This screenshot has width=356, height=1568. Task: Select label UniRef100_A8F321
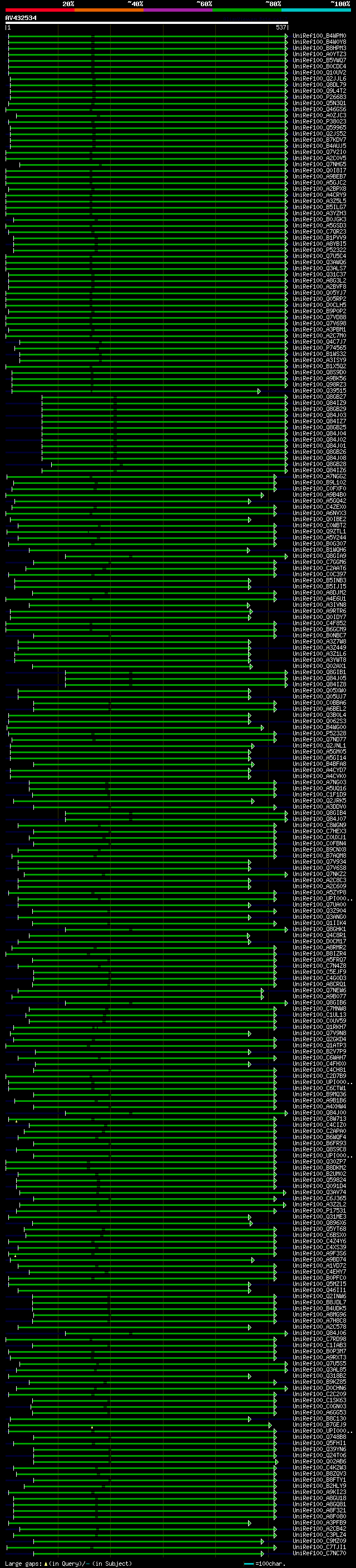pos(319,1510)
